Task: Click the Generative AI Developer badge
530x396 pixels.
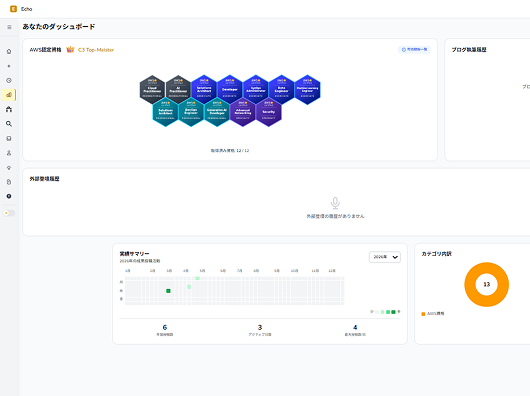Action: (217, 112)
